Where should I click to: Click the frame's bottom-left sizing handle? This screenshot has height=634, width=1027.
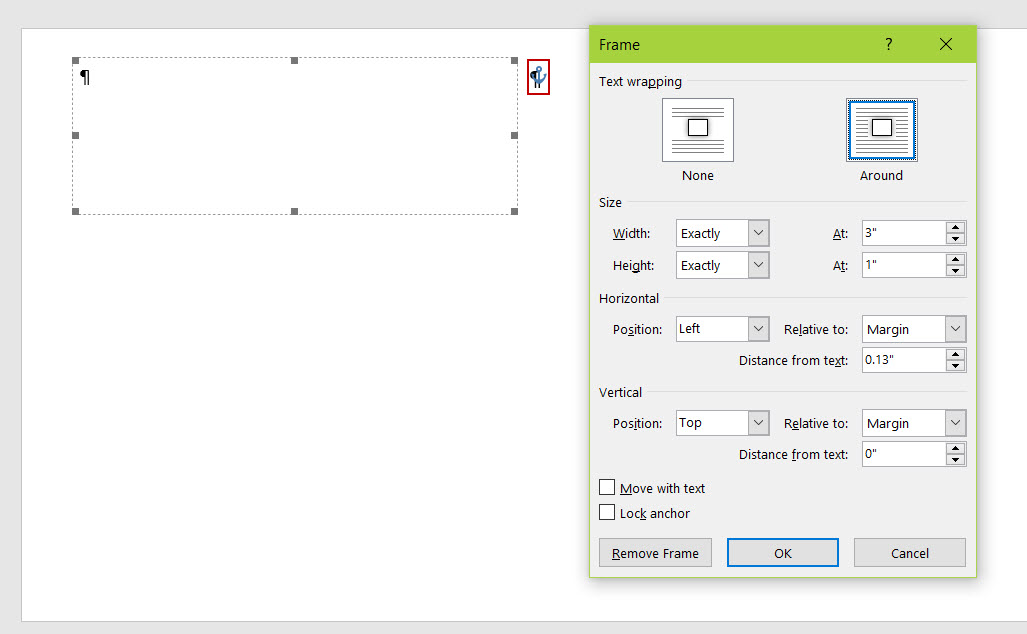click(x=76, y=211)
